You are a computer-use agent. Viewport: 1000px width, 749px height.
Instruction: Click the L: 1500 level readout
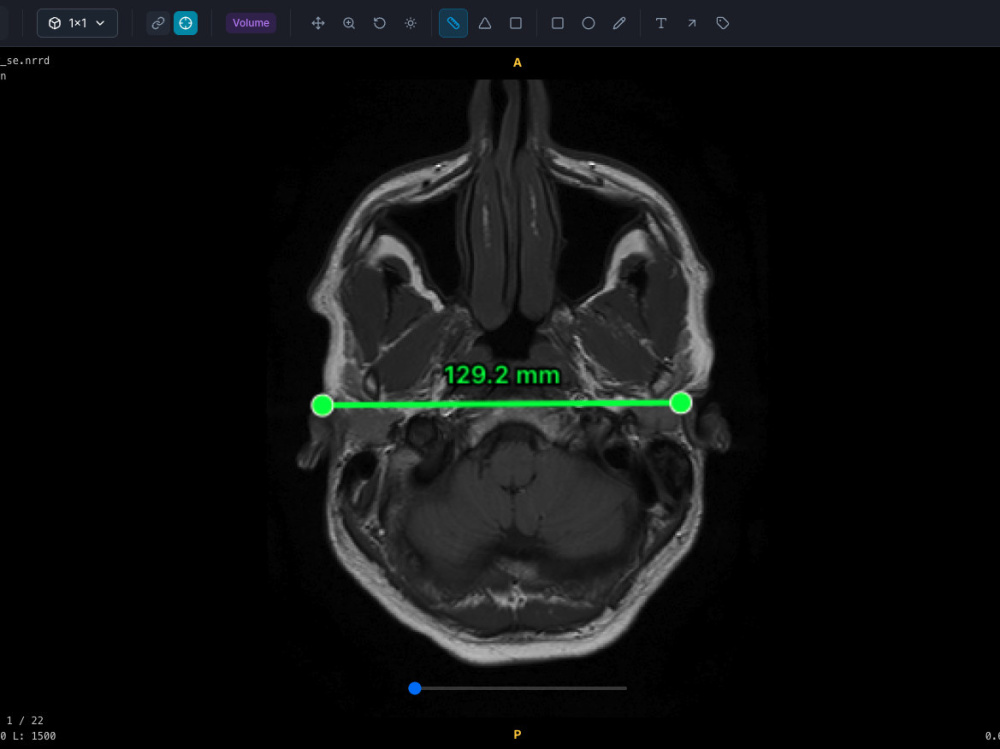coord(33,736)
